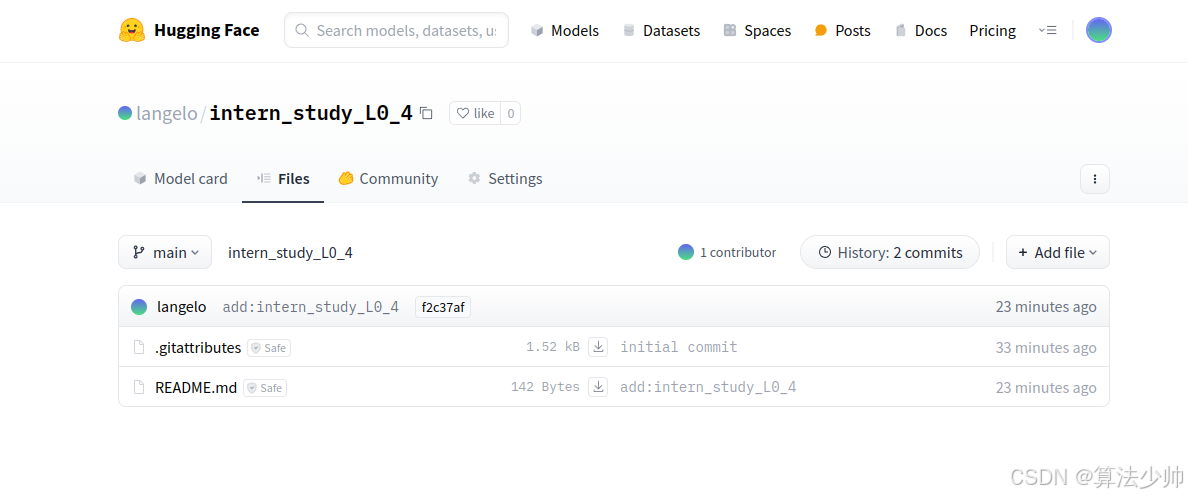Expand the extra navigation menu icon

point(1047,30)
